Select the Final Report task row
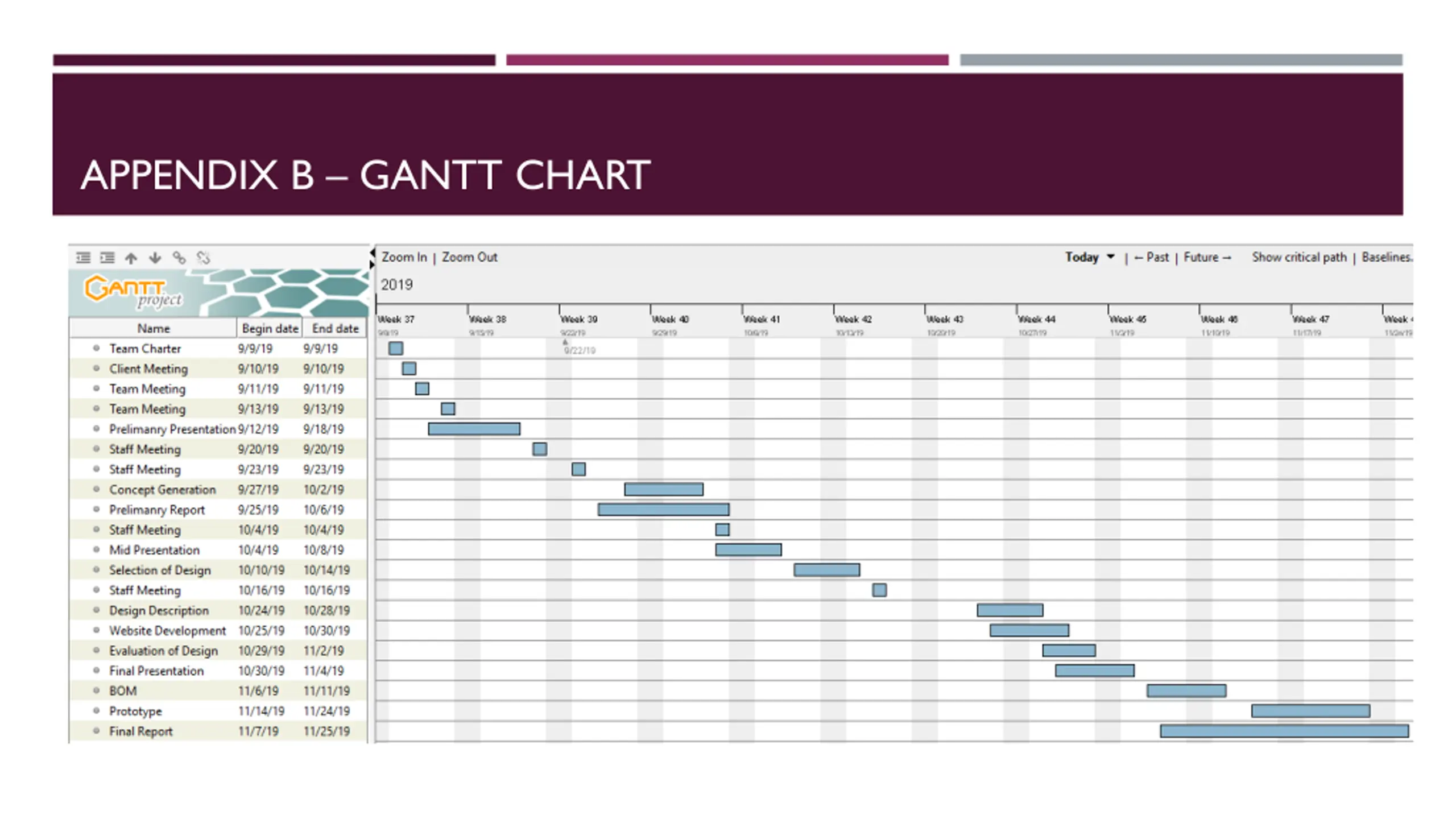This screenshot has width=1456, height=819. (218, 731)
